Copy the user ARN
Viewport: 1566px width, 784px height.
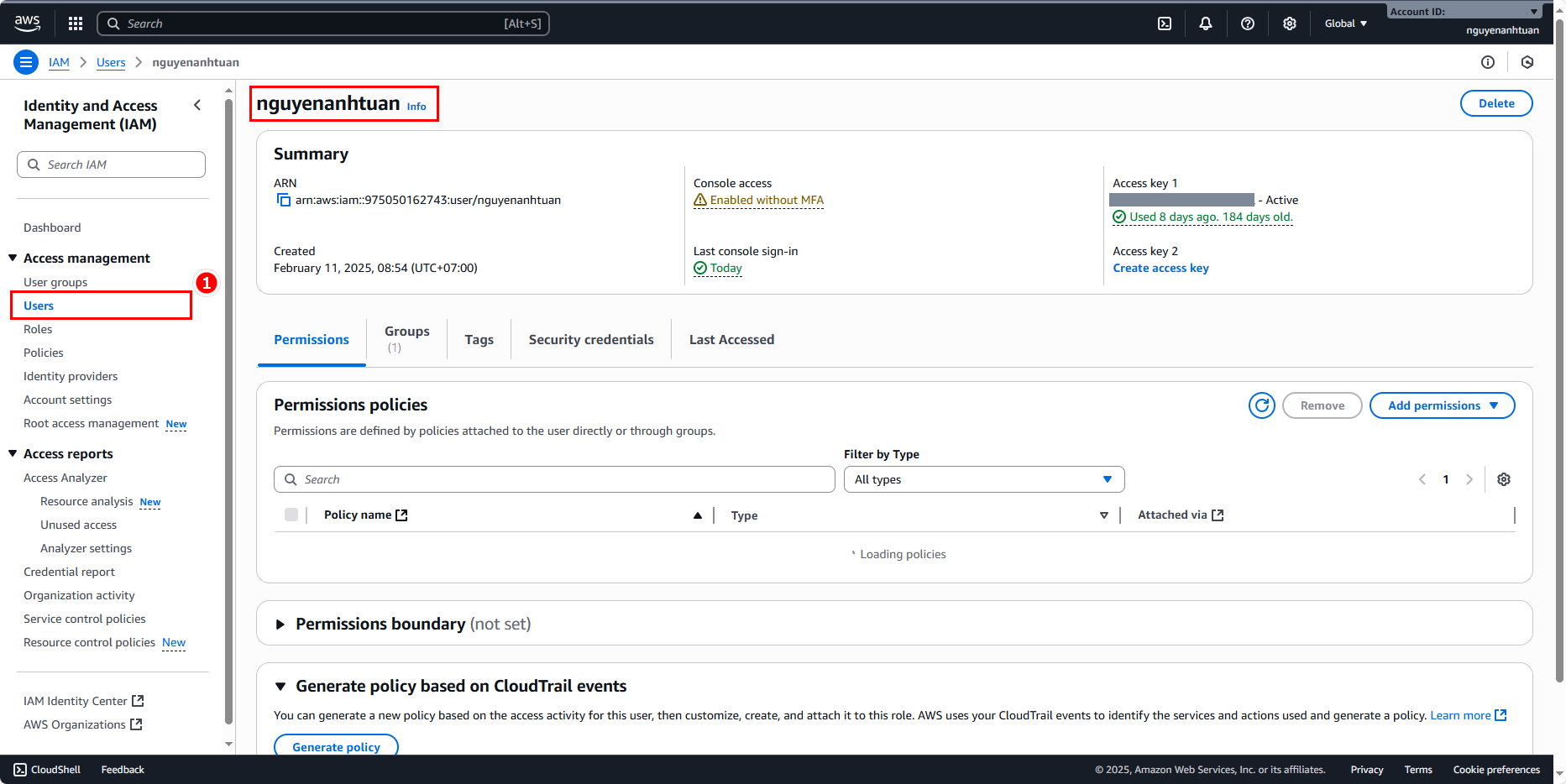pos(284,201)
